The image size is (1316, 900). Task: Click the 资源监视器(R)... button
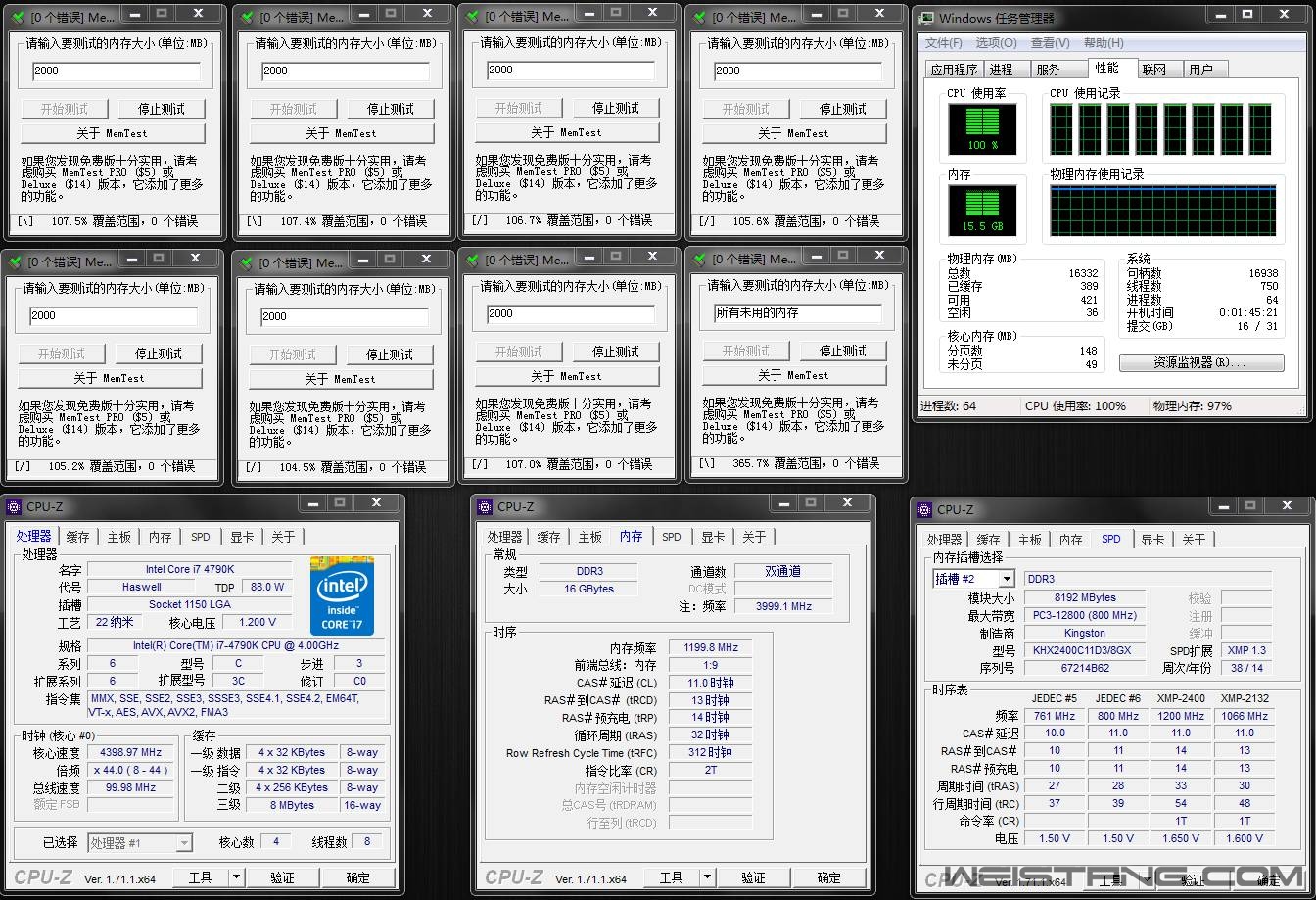pyautogui.click(x=1200, y=363)
